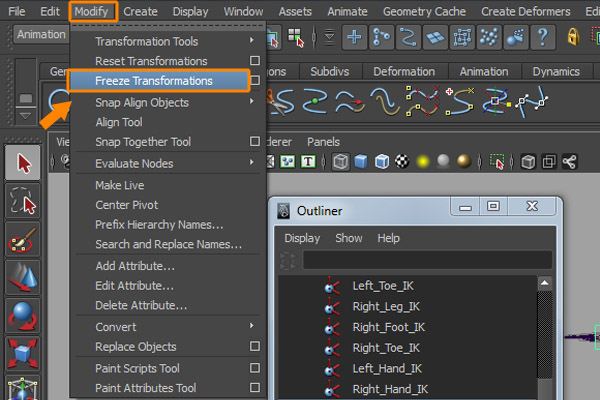This screenshot has height=400, width=600.
Task: Switch to the Subdivs shelf tab
Action: click(x=329, y=72)
